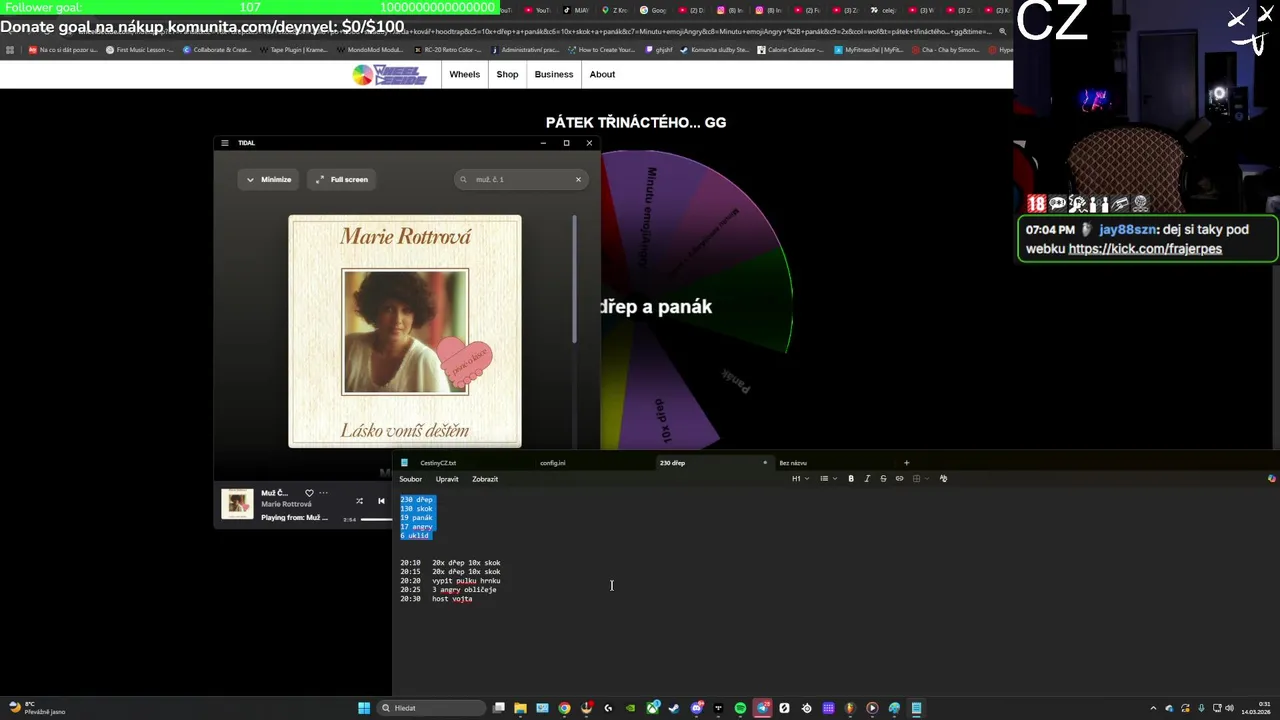Open the Calorie Calculator bookmark
The width and height of the screenshot is (1280, 720).
coord(790,49)
